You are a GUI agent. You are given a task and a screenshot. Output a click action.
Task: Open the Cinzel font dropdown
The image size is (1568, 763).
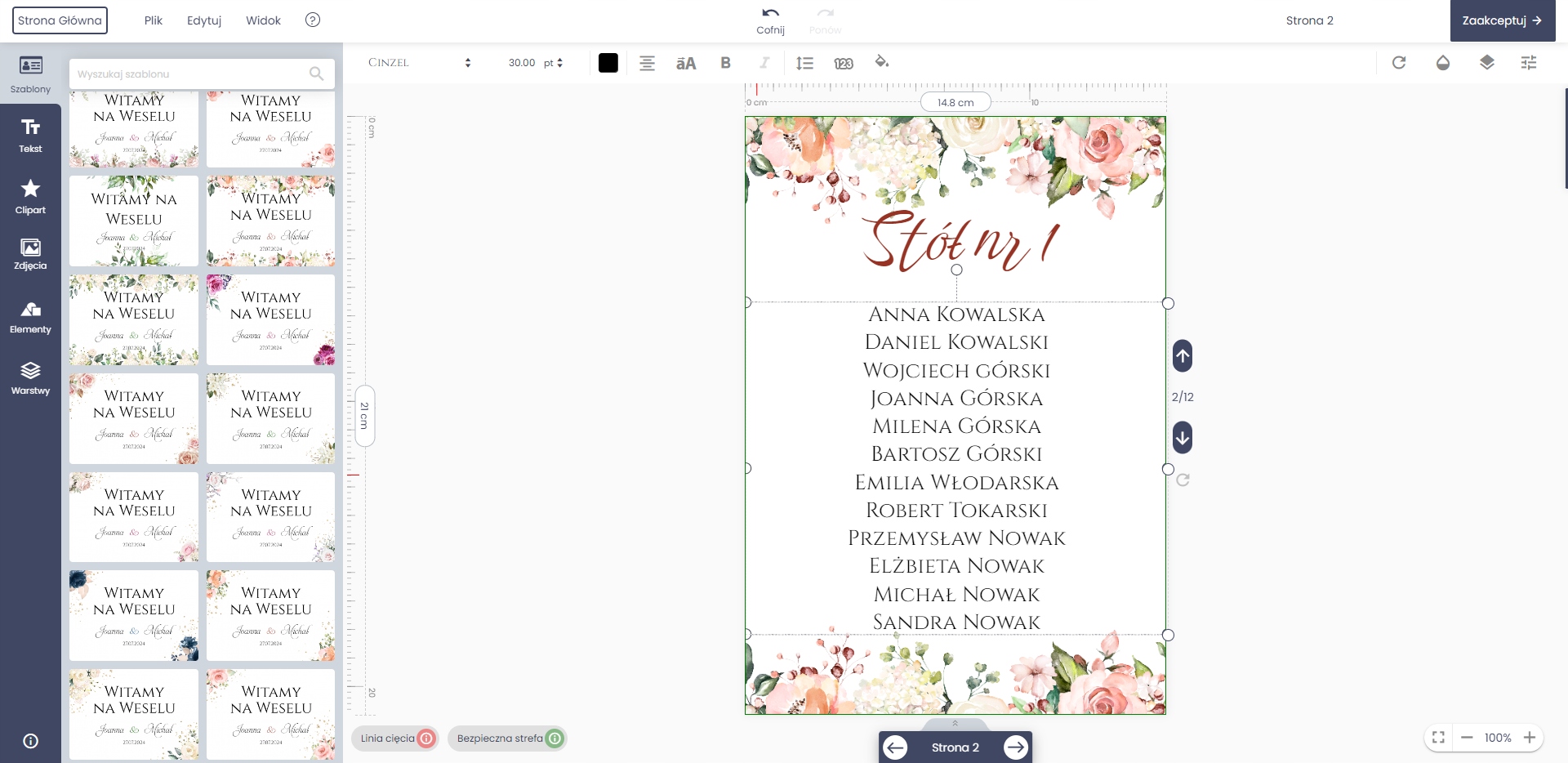point(419,63)
